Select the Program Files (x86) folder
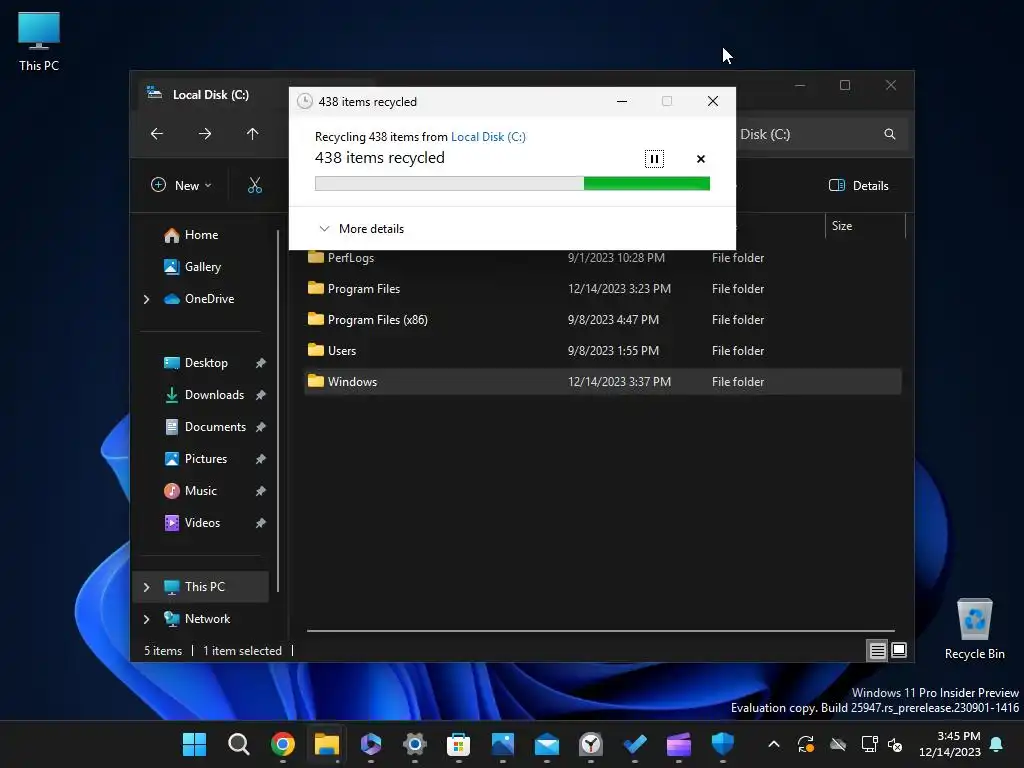This screenshot has height=768, width=1024. [x=602, y=319]
